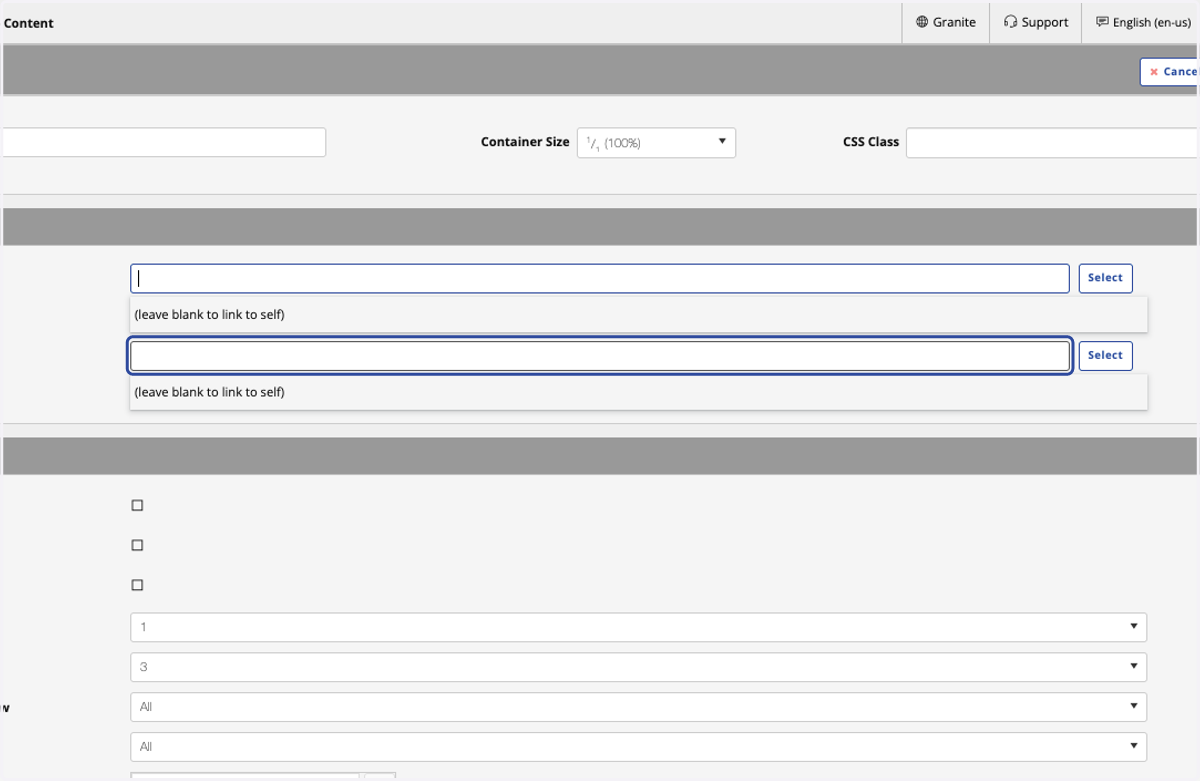Click the CSS Class label
The height and width of the screenshot is (781, 1200).
click(871, 142)
